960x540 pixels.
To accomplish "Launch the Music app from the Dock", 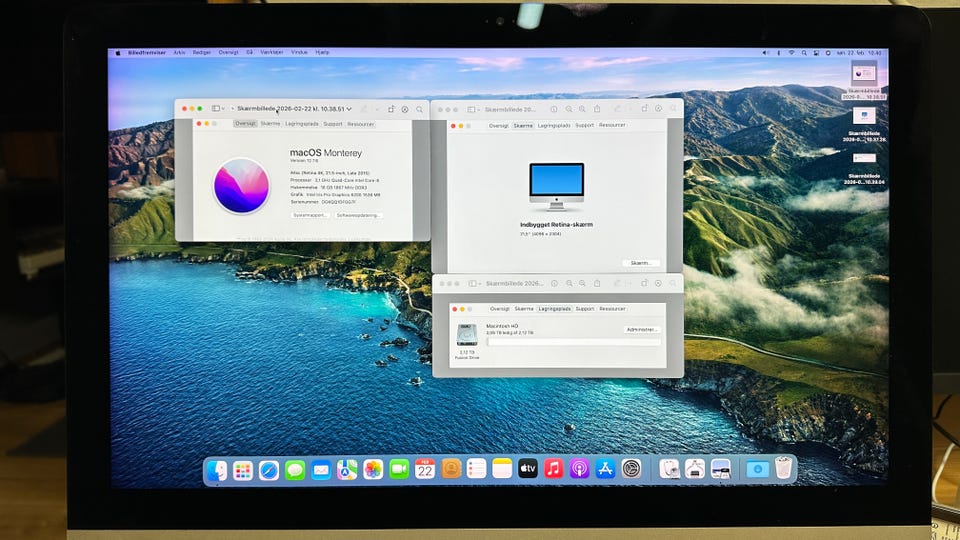I will (554, 469).
